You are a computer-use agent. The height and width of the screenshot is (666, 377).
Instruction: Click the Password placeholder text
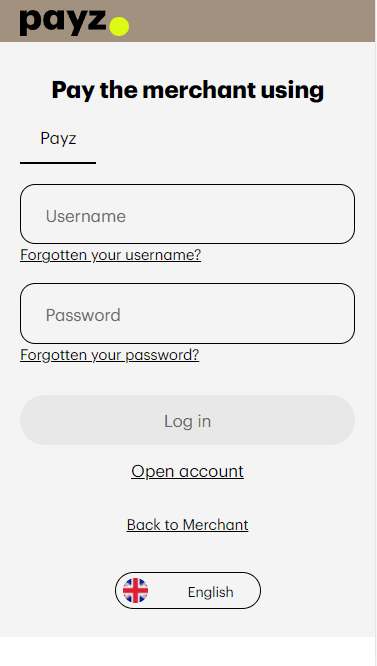[83, 315]
